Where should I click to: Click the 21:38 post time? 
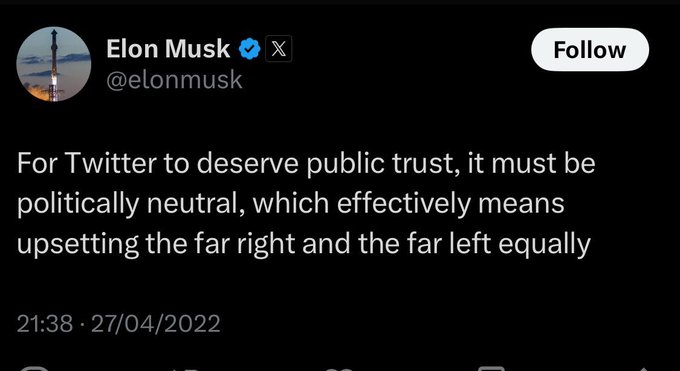(45, 324)
